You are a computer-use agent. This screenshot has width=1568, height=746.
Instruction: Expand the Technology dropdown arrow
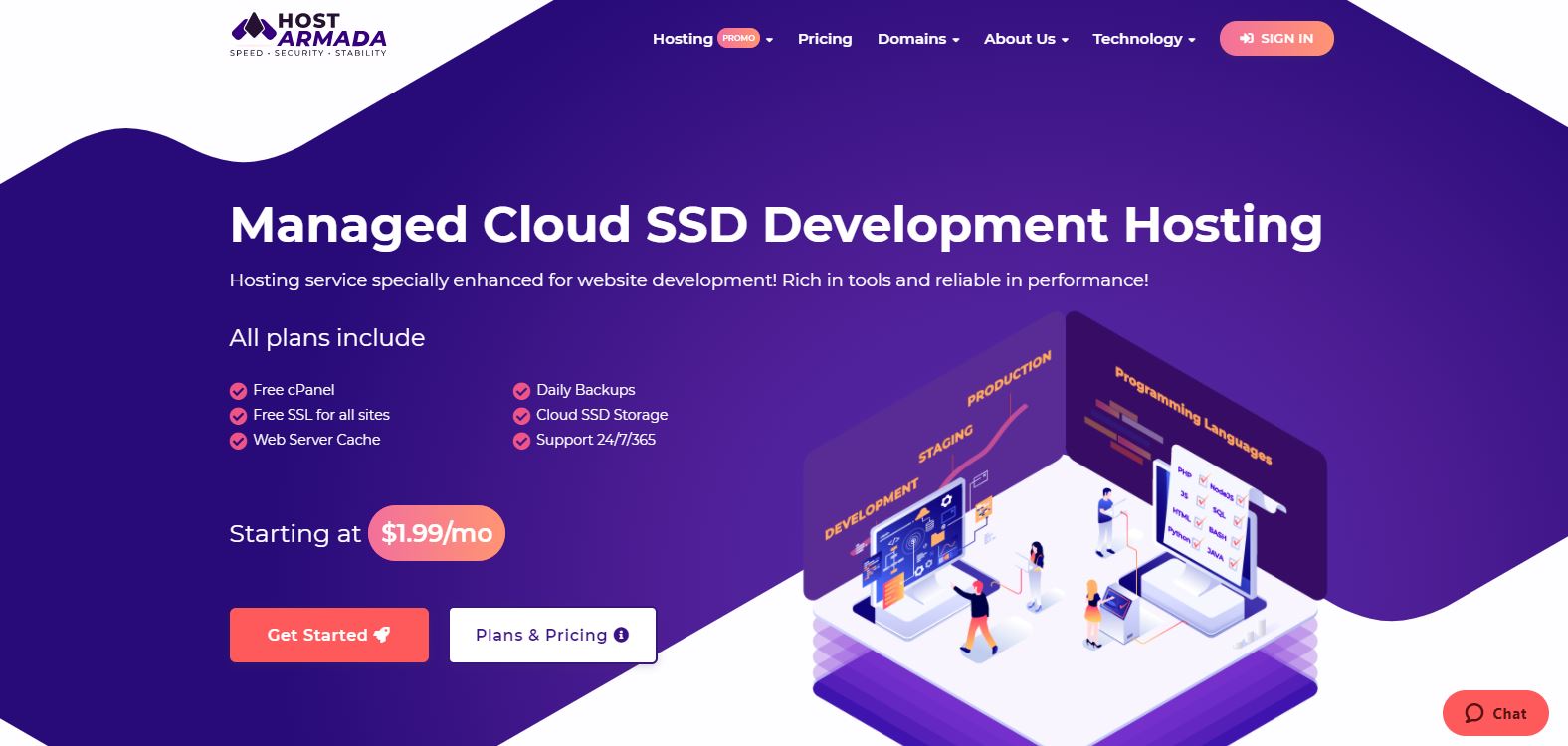click(1192, 40)
